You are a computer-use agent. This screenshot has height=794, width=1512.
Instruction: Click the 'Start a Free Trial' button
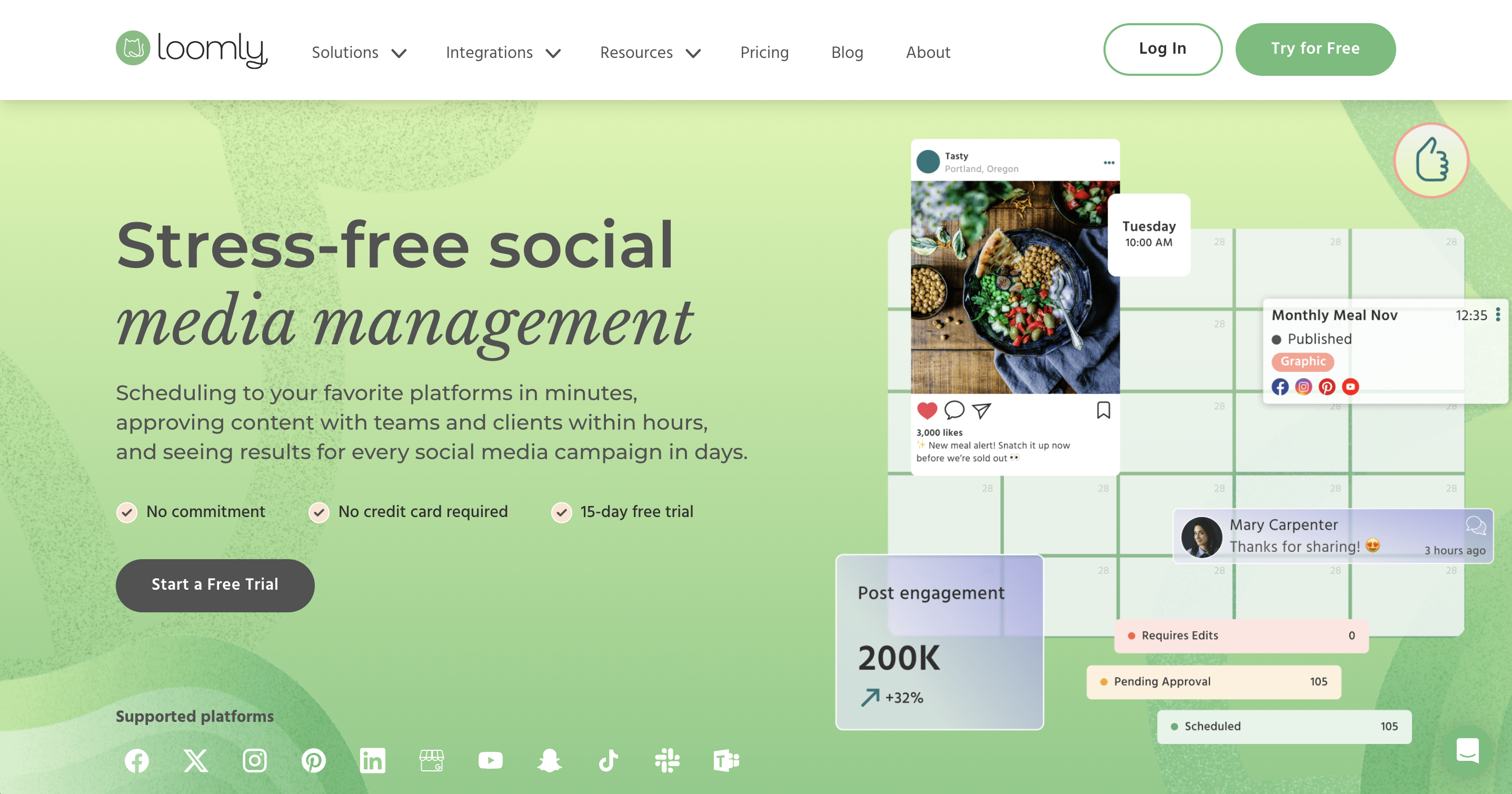[x=214, y=584]
